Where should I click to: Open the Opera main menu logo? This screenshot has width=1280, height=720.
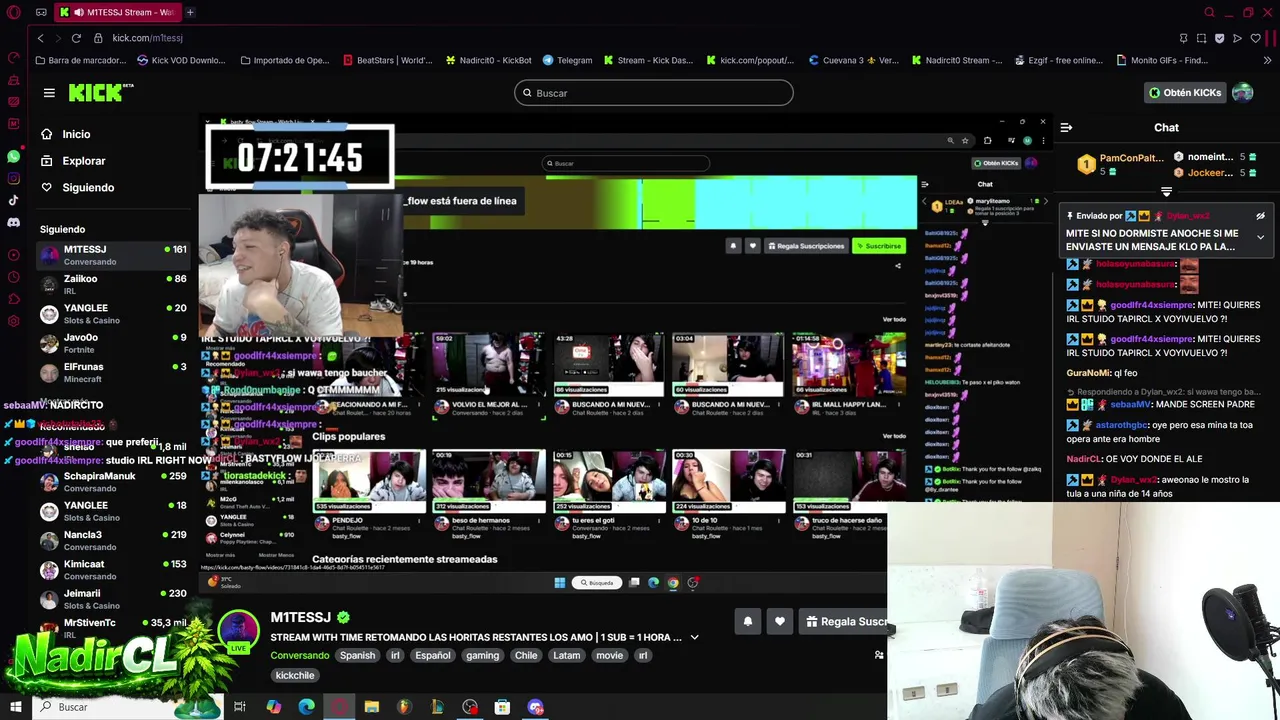coord(13,13)
